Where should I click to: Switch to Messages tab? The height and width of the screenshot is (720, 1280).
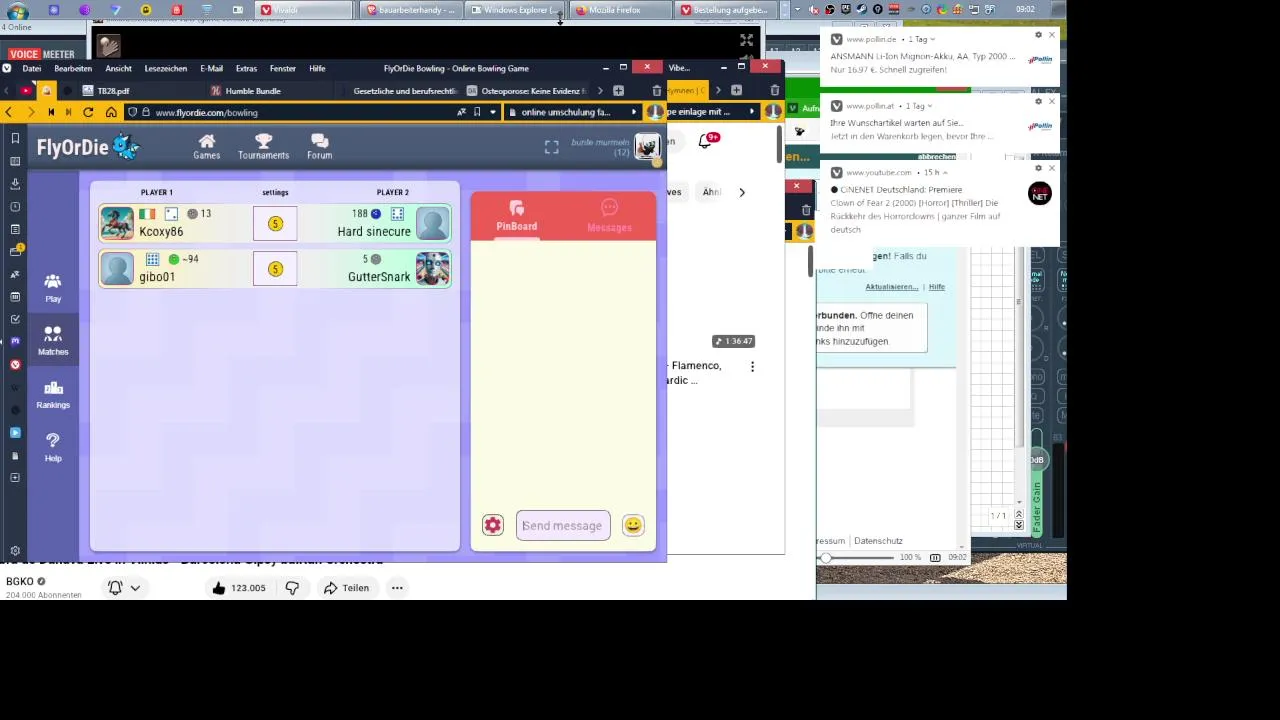click(609, 216)
